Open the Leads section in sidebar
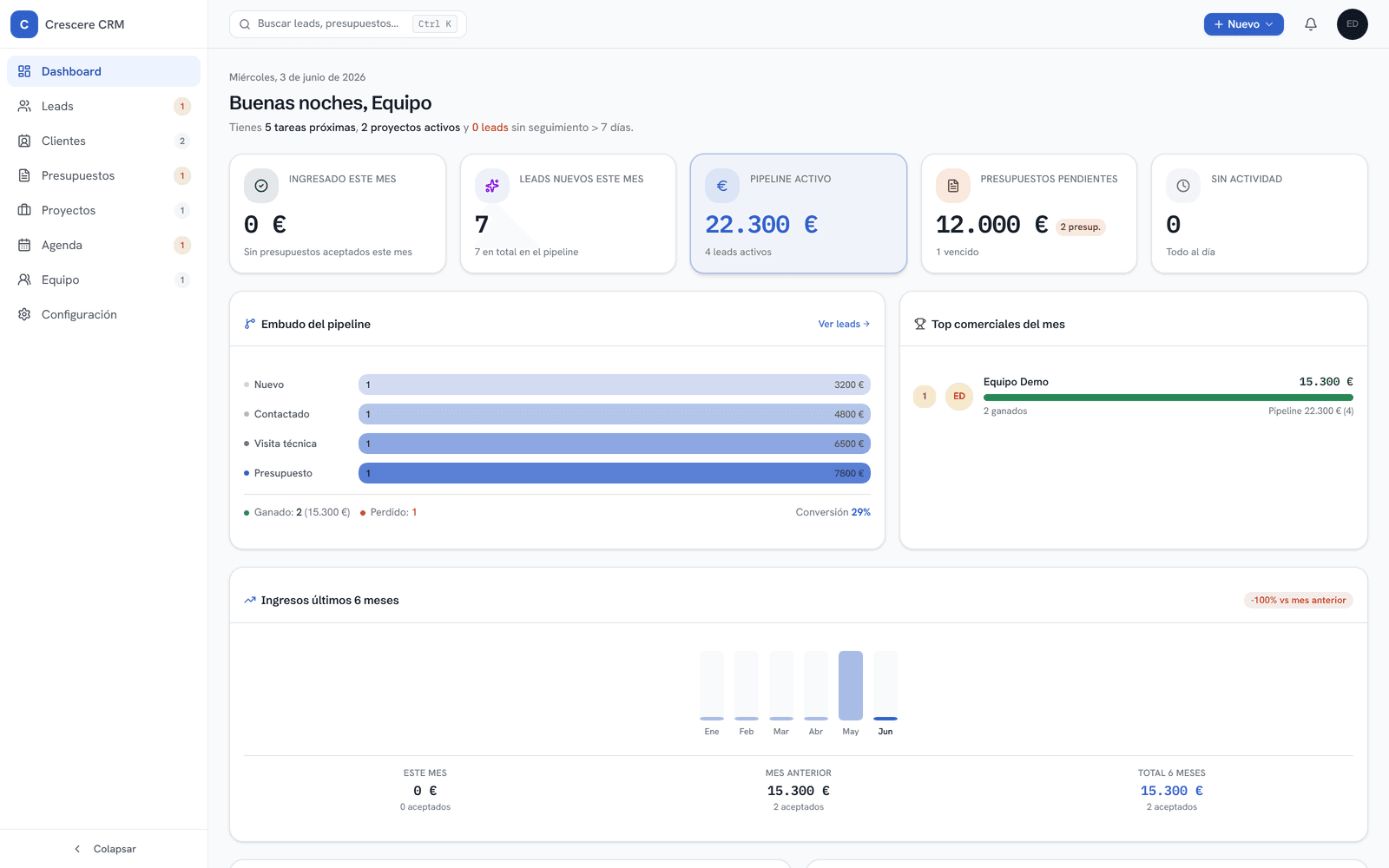This screenshot has width=1389, height=868. [103, 106]
